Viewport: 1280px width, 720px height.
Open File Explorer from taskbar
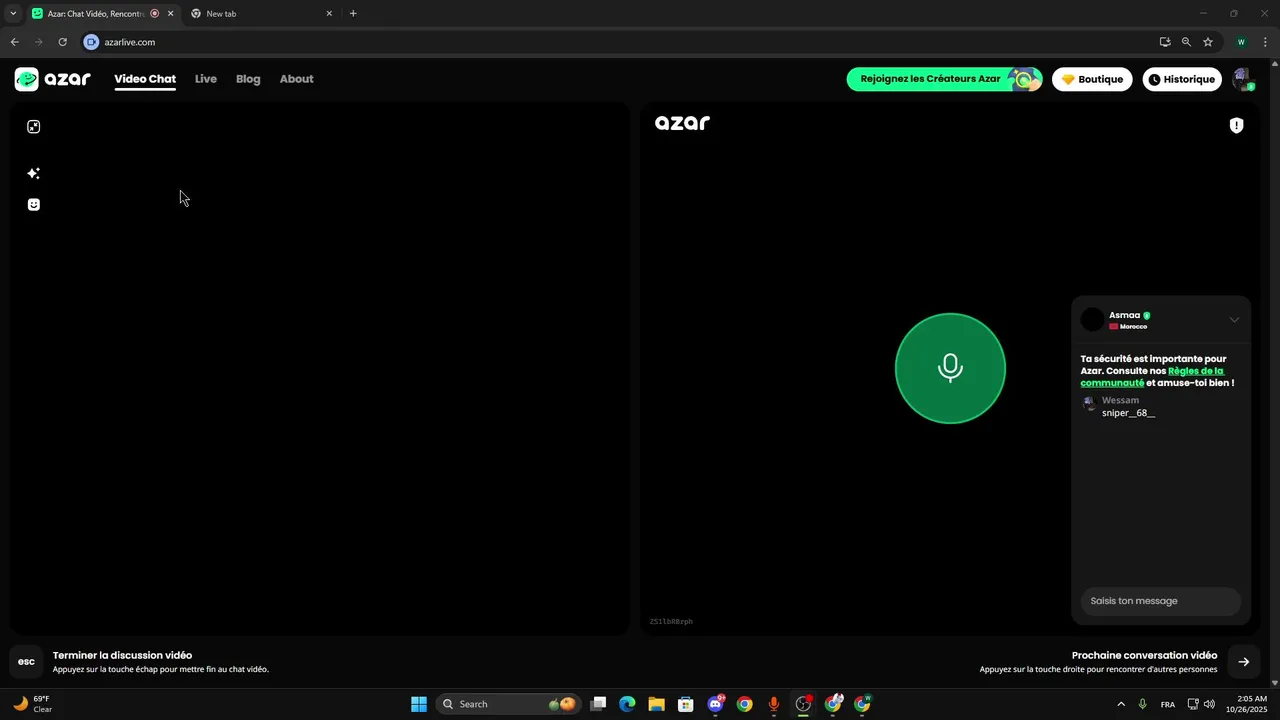(656, 704)
